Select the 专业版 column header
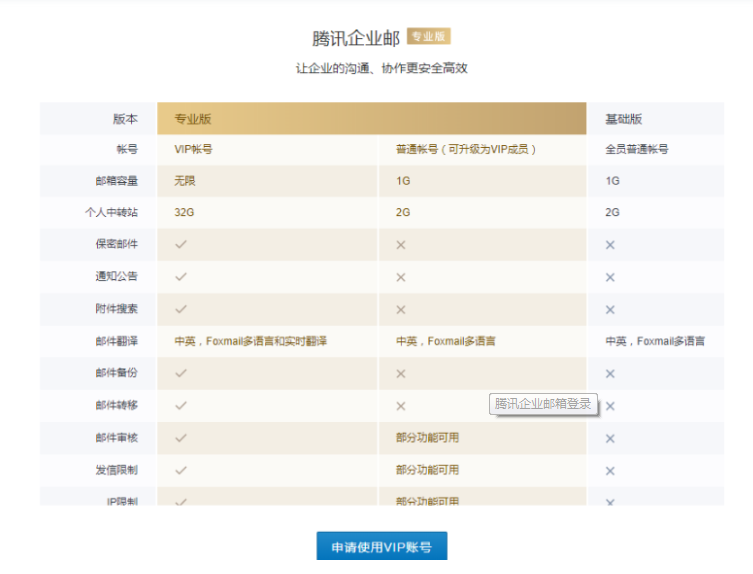 point(193,118)
